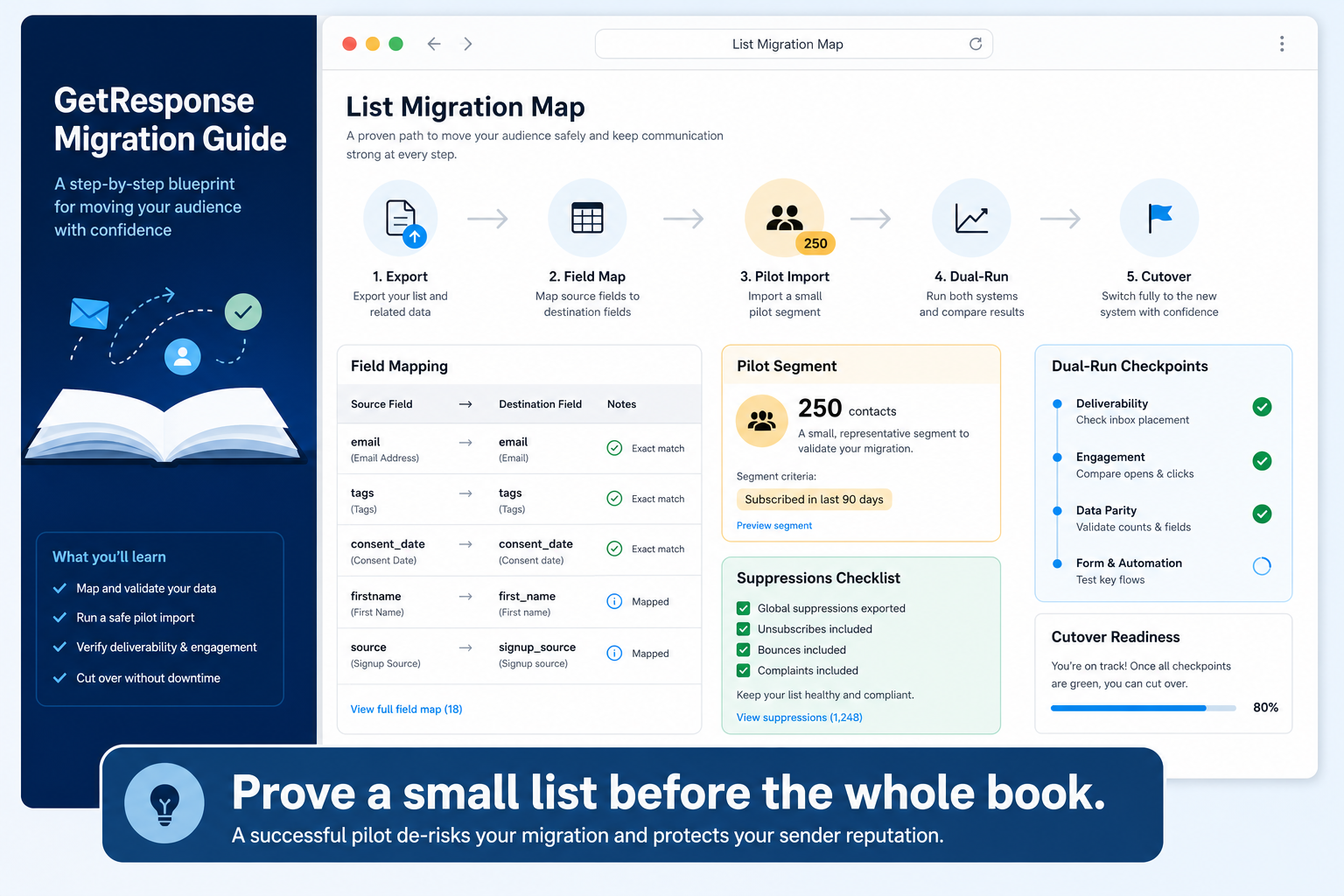Click the person avatar icon in illustration
Viewport: 1344px width, 896px height.
[x=183, y=356]
